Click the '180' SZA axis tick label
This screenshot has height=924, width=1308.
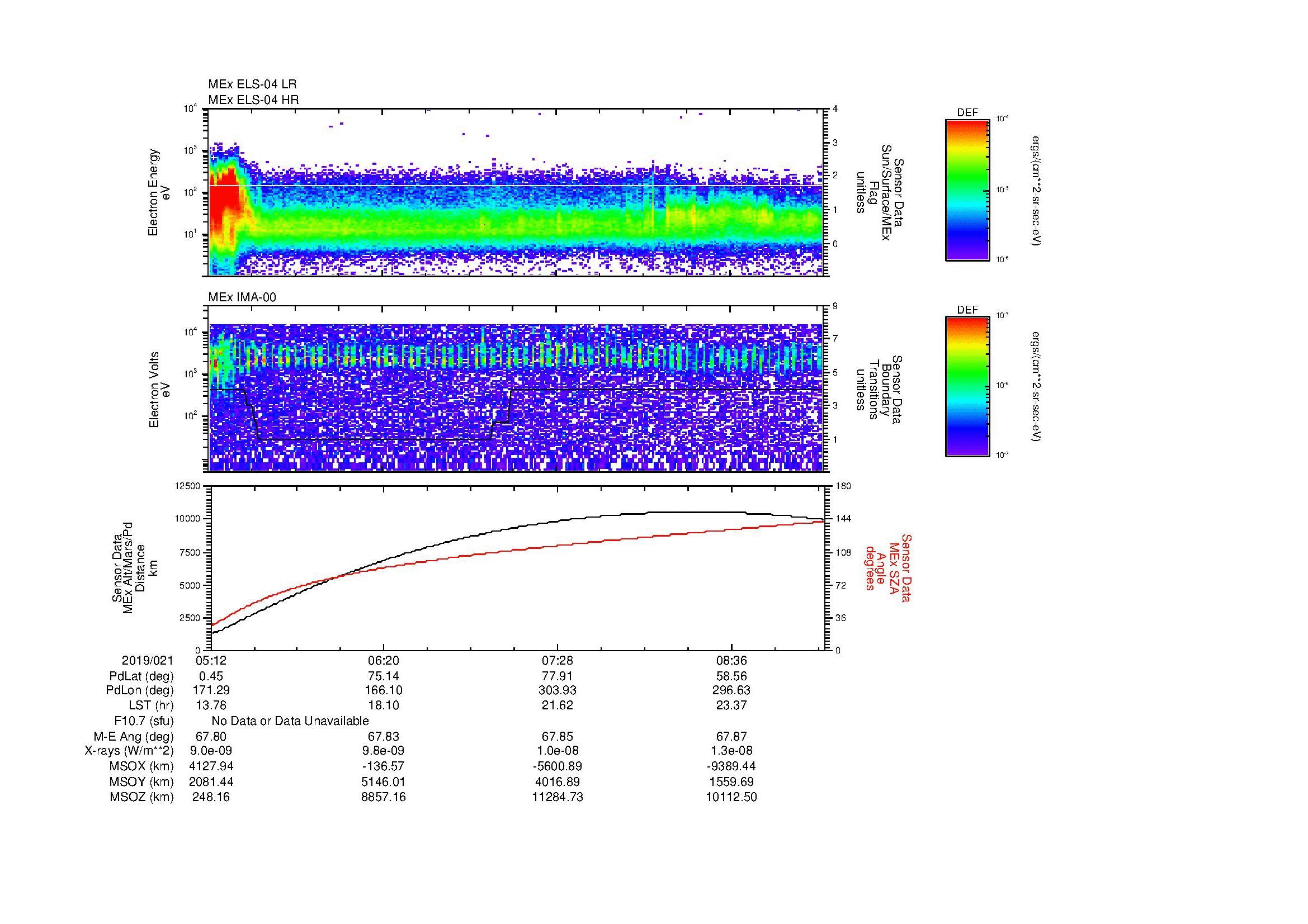843,486
